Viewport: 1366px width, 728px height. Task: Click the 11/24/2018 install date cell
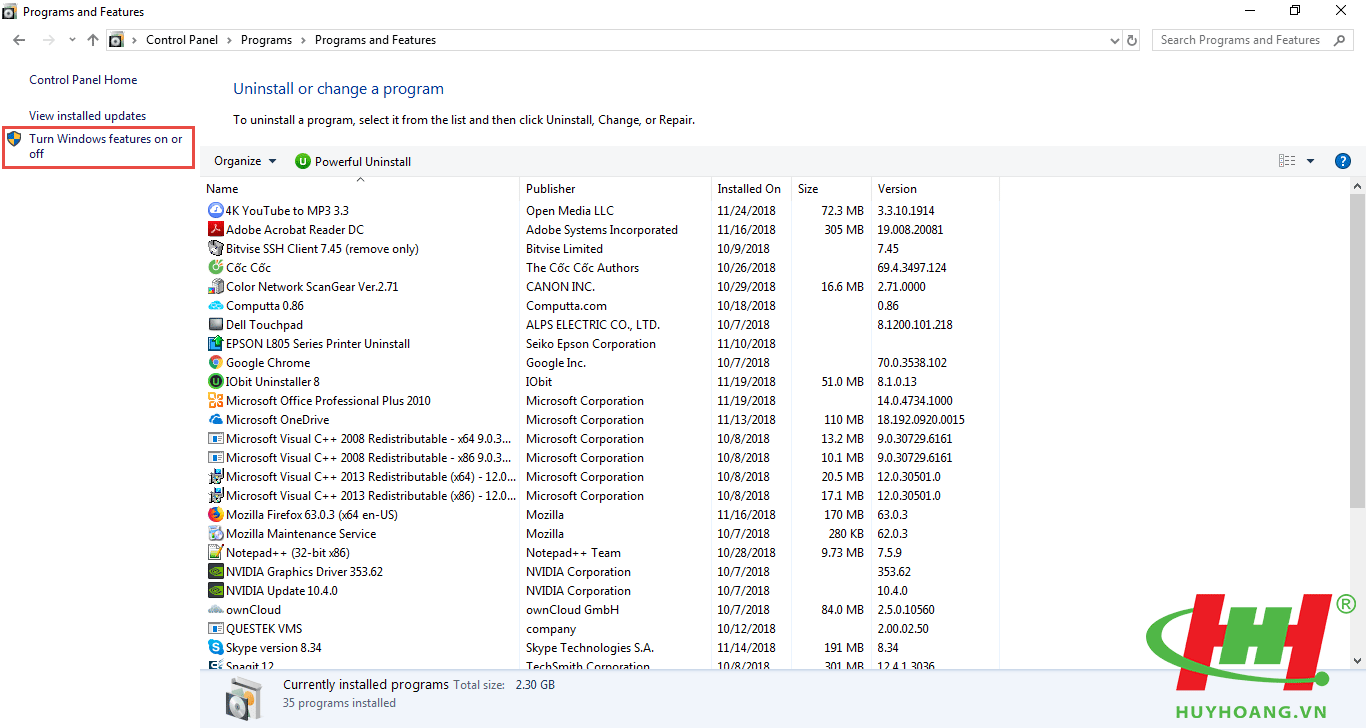tap(746, 210)
